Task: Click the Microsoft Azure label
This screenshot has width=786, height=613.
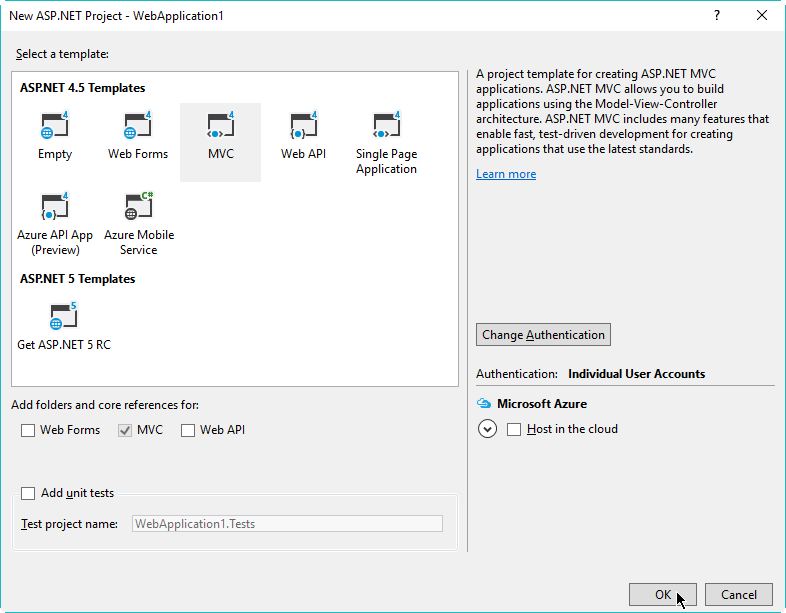Action: coord(542,403)
